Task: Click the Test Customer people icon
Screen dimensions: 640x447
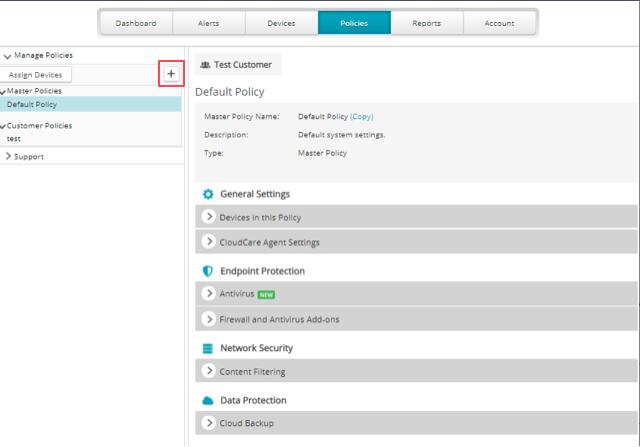Action: (206, 65)
